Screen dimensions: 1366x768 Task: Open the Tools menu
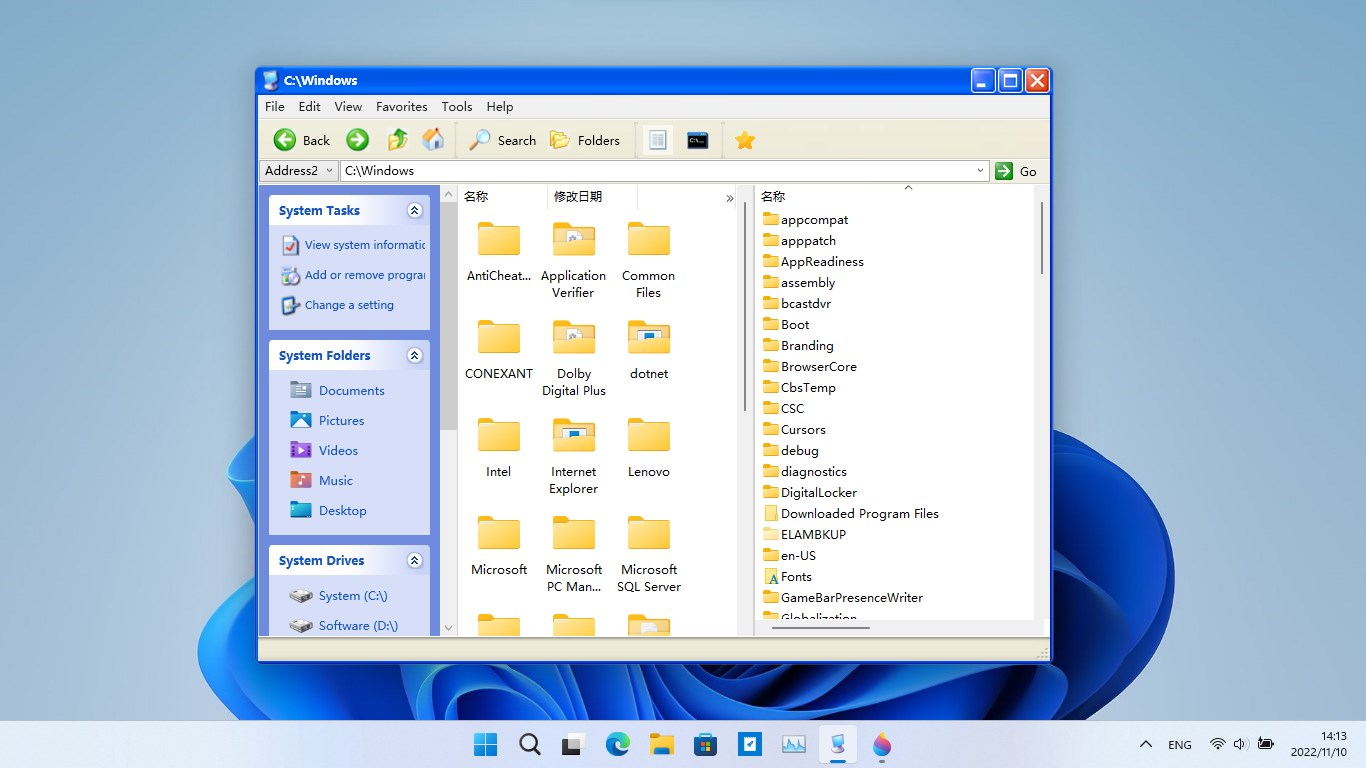coord(456,107)
